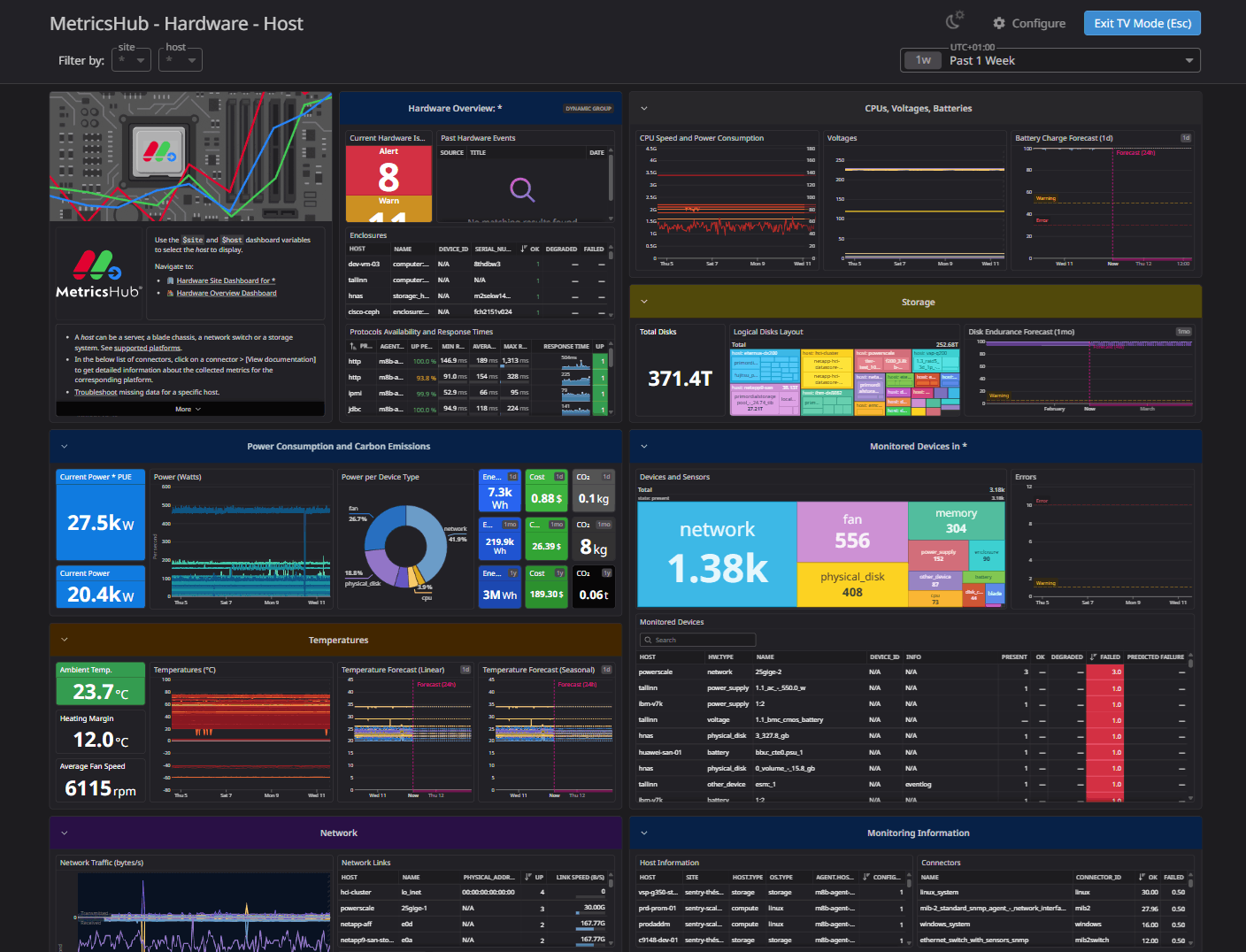
Task: Sort Monitored Devices by FAILED column
Action: pyautogui.click(x=1109, y=657)
